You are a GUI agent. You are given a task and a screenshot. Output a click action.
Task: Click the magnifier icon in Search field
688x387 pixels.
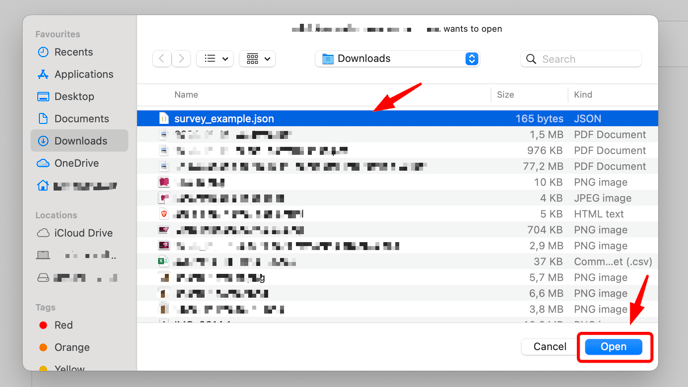coord(531,59)
